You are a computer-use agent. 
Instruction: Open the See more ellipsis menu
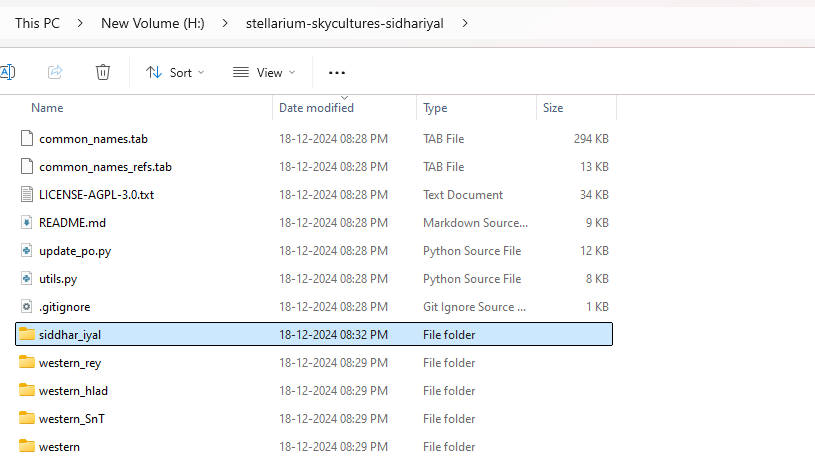337,72
